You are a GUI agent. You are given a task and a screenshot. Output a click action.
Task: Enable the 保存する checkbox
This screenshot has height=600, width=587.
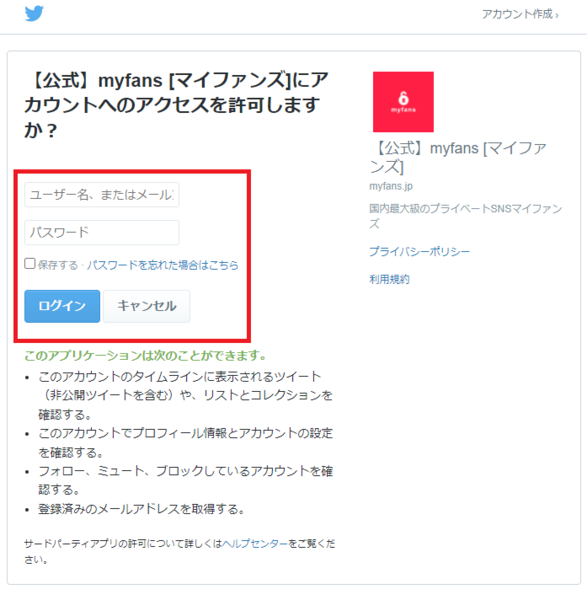(30, 264)
